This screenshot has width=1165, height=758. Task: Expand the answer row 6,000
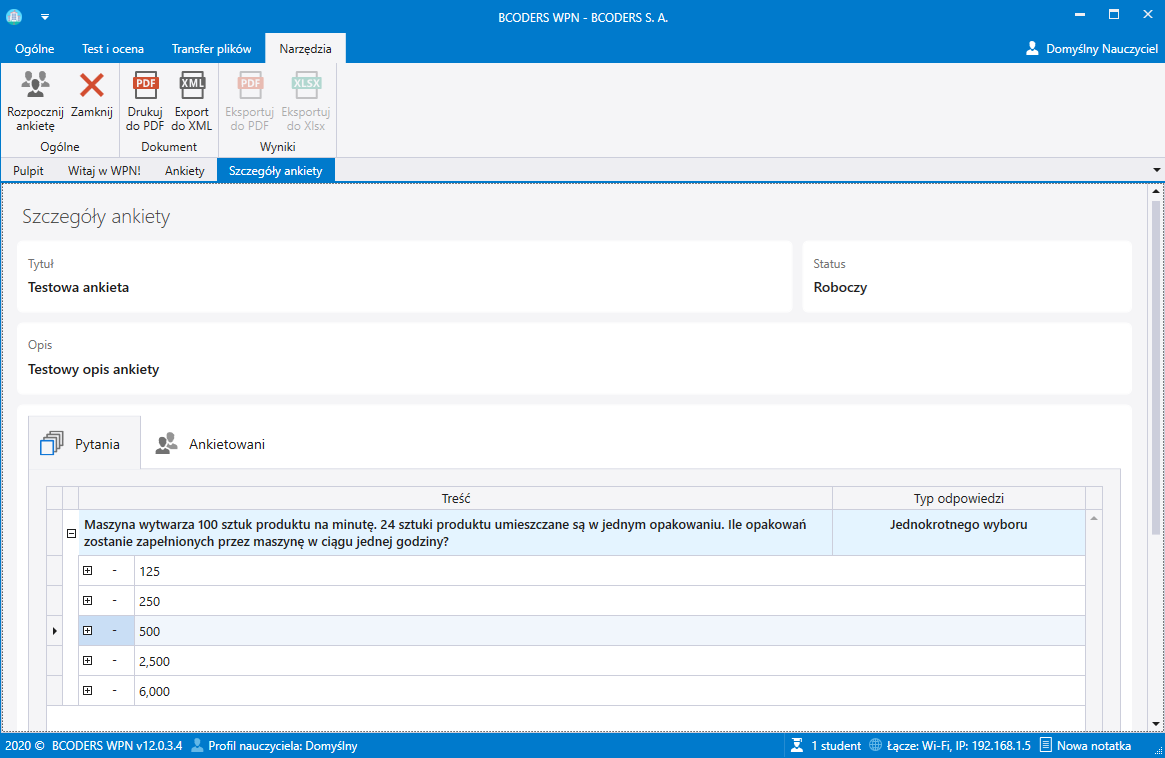(88, 690)
